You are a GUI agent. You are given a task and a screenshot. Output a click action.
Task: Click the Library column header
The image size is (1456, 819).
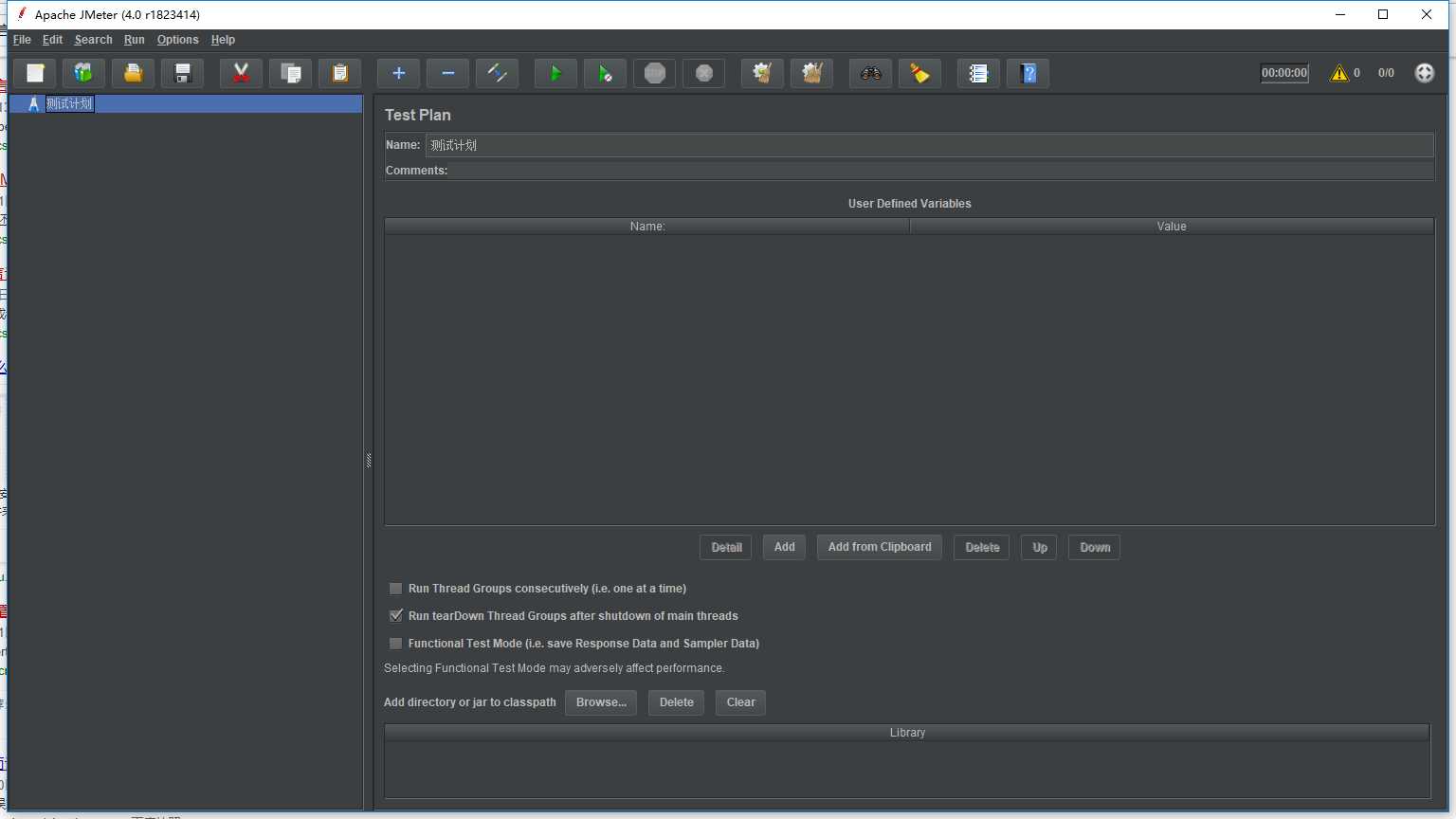907,733
